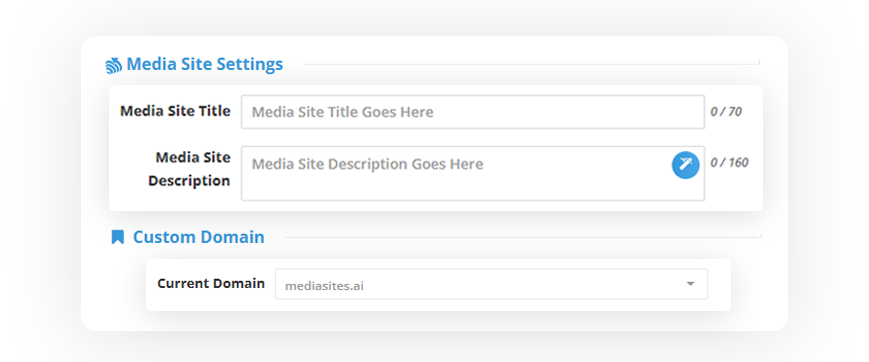Viewport: 869px width, 362px height.
Task: Click the 0 / 160 character counter
Action: pos(729,162)
